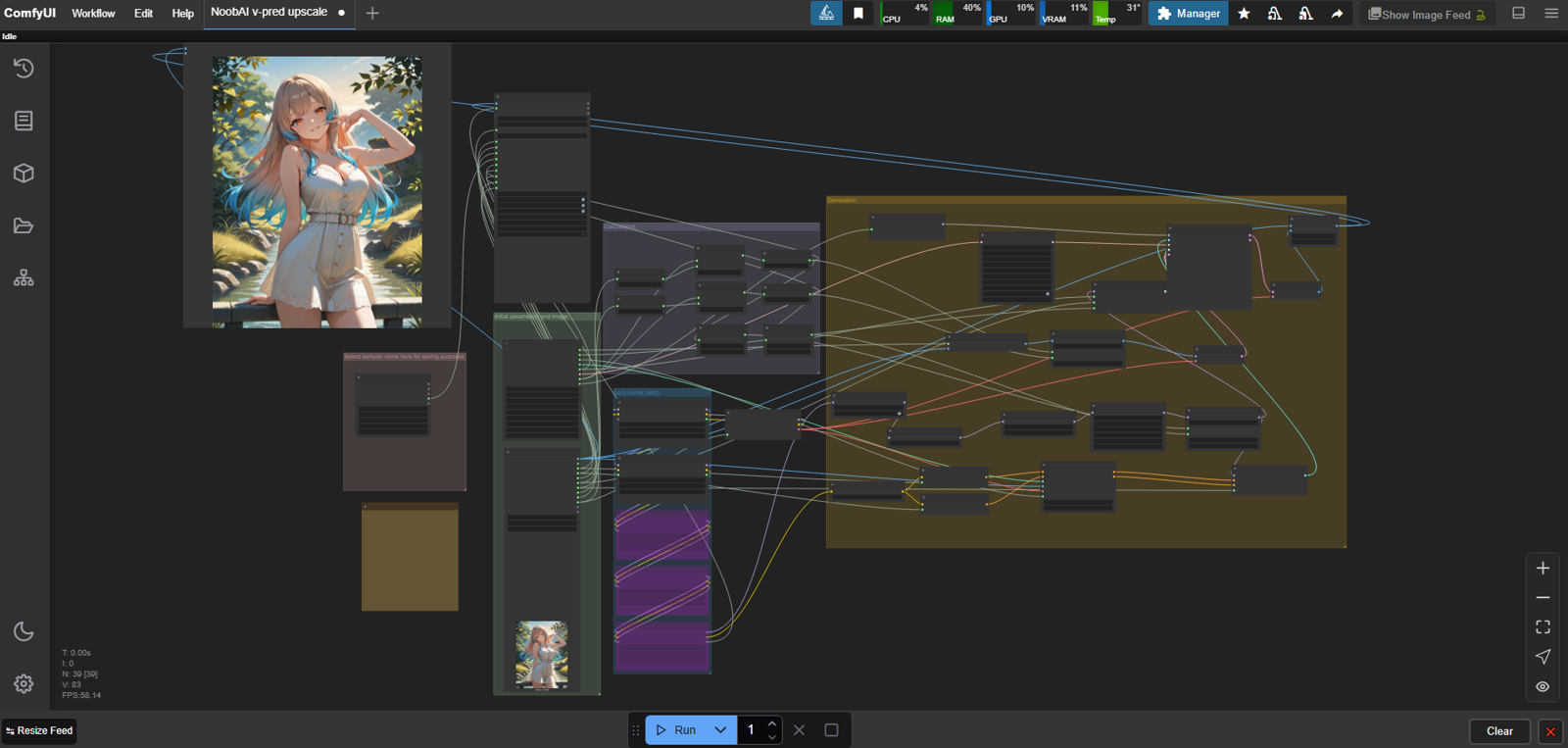The image size is (1568, 748).
Task: Cancel current run with the X icon
Action: pos(799,729)
